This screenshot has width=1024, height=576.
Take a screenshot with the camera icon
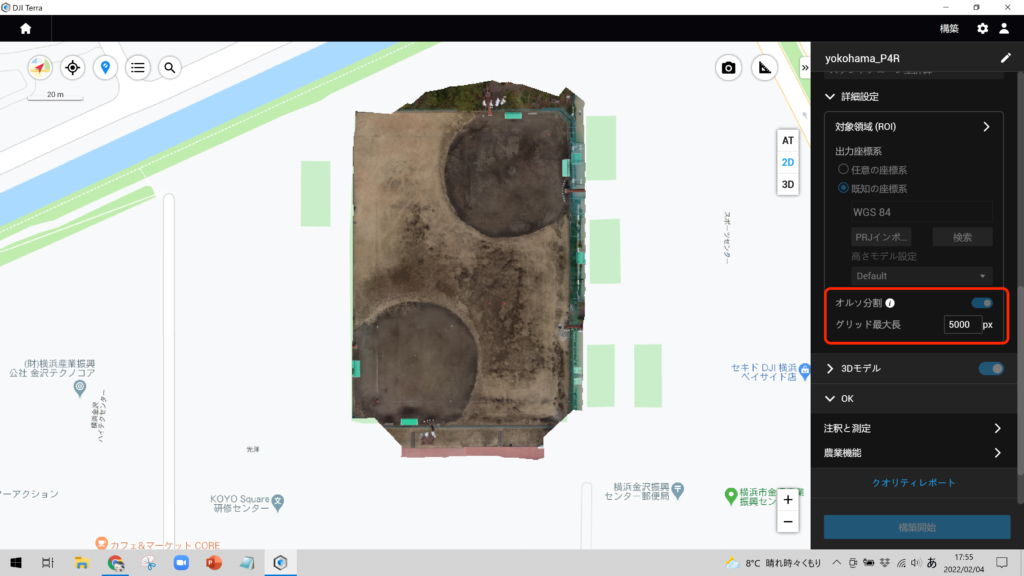[x=729, y=68]
